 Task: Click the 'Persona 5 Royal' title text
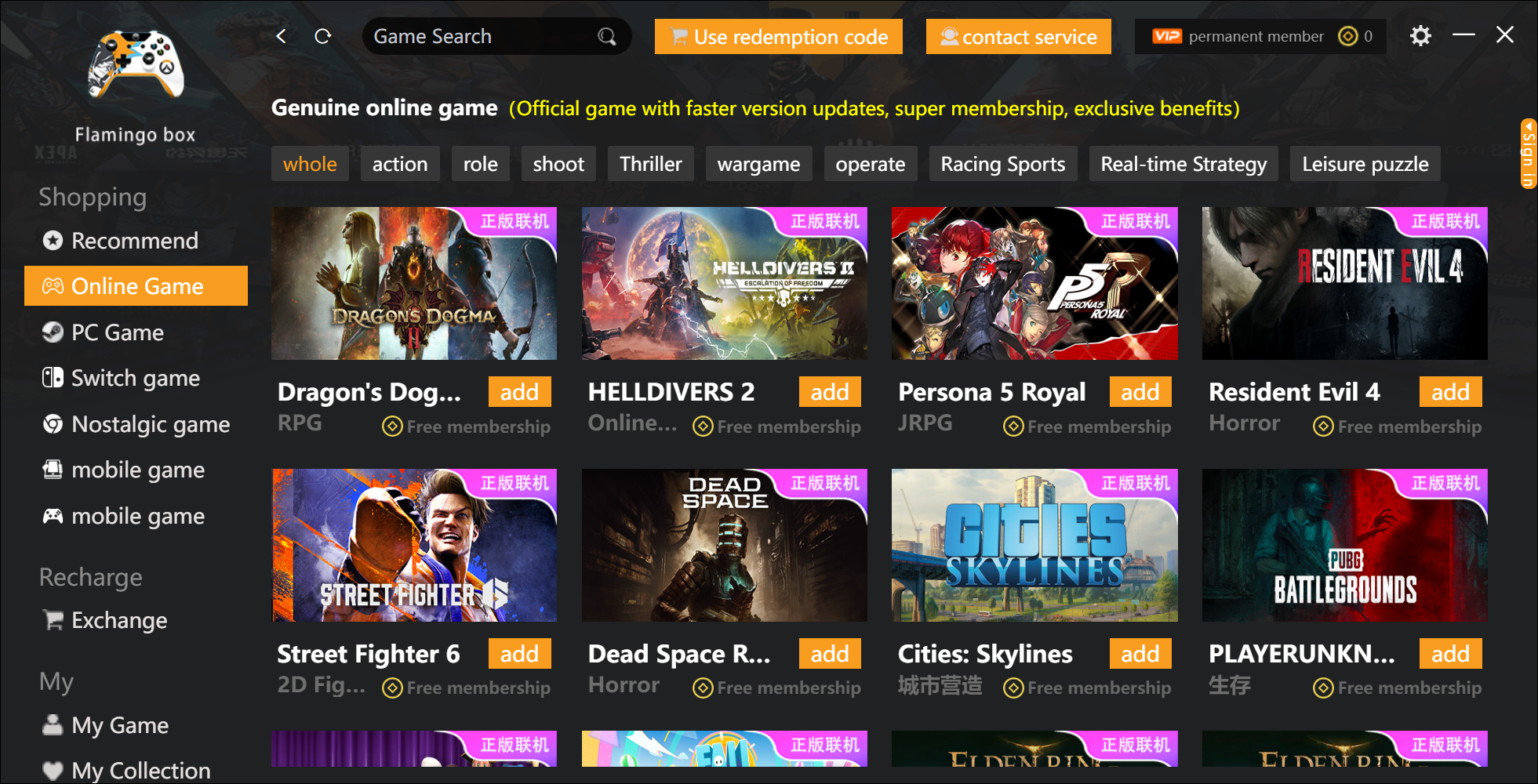(x=992, y=392)
